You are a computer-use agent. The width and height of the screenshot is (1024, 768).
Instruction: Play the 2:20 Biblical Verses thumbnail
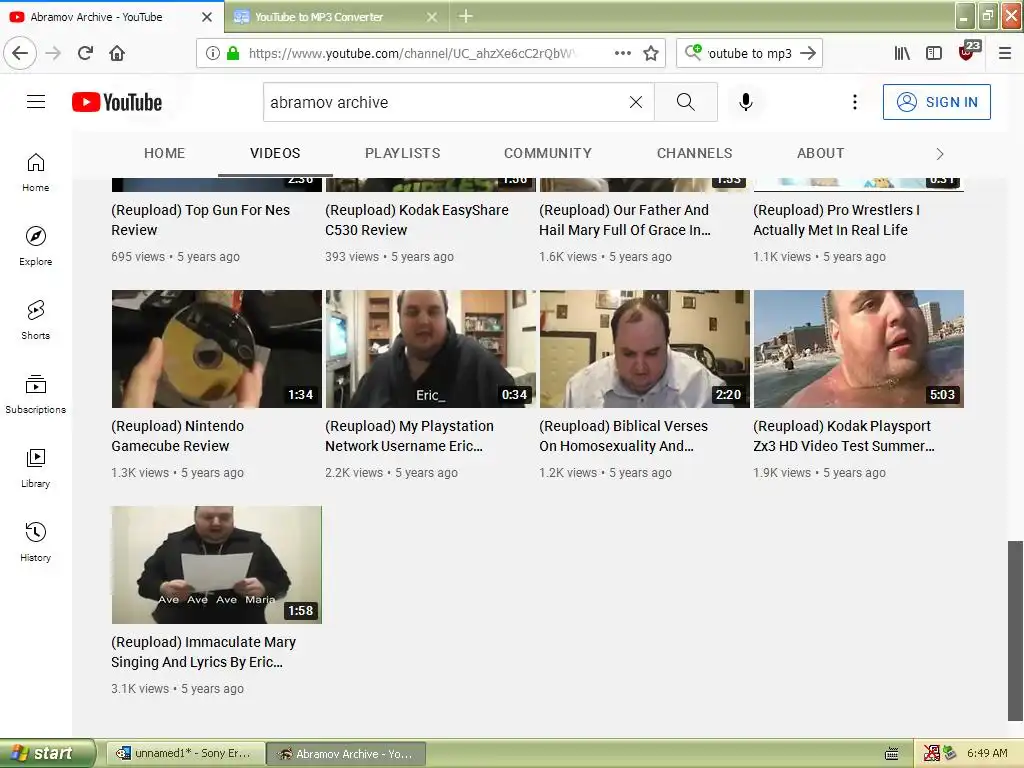click(x=645, y=349)
